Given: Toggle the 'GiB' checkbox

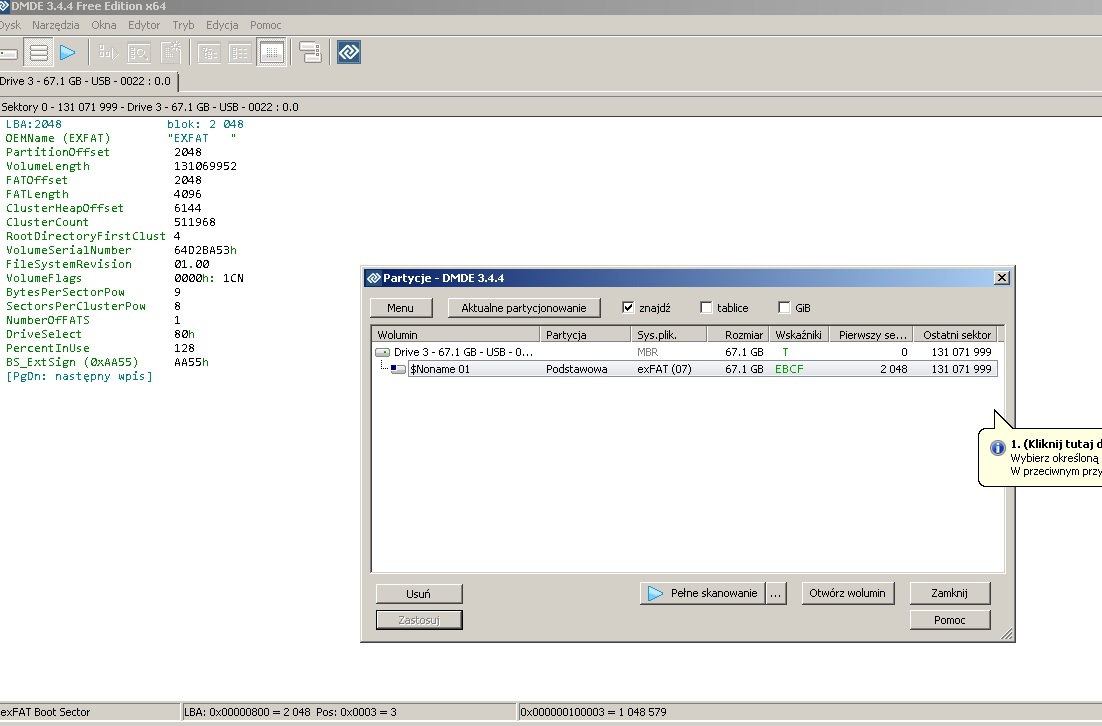Looking at the screenshot, I should [784, 307].
